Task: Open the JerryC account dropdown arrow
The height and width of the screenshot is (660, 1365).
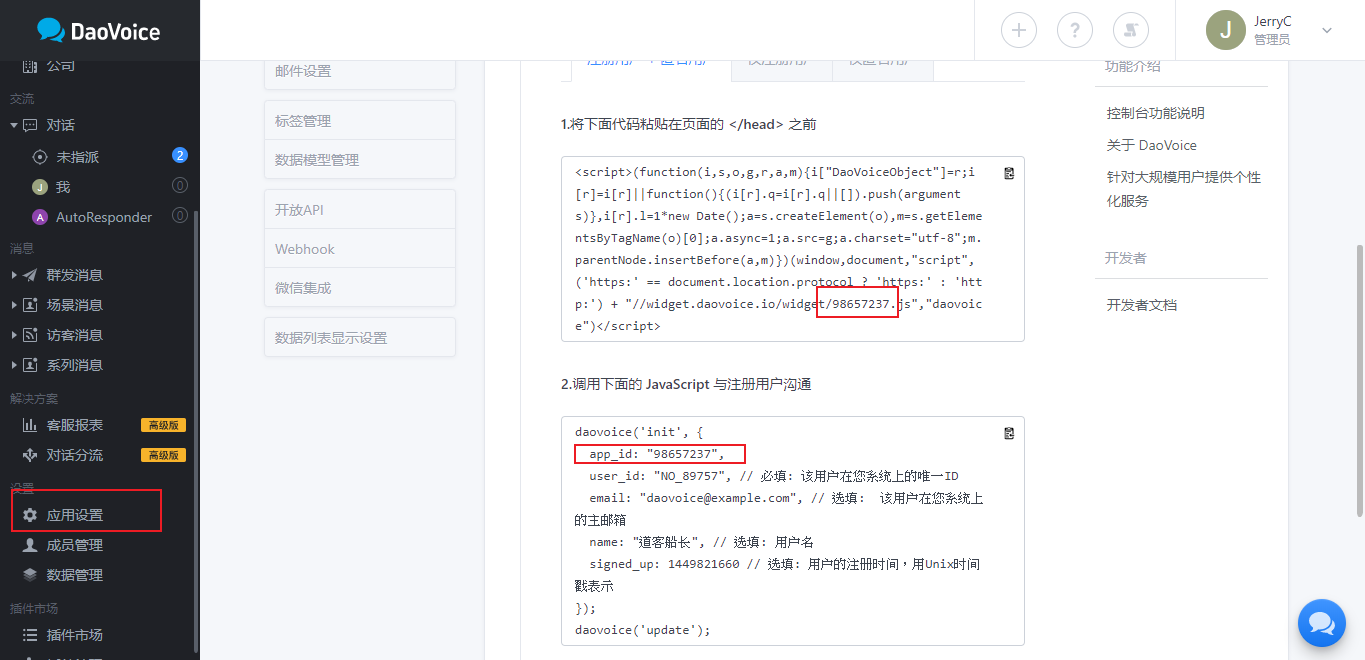Action: click(x=1327, y=30)
